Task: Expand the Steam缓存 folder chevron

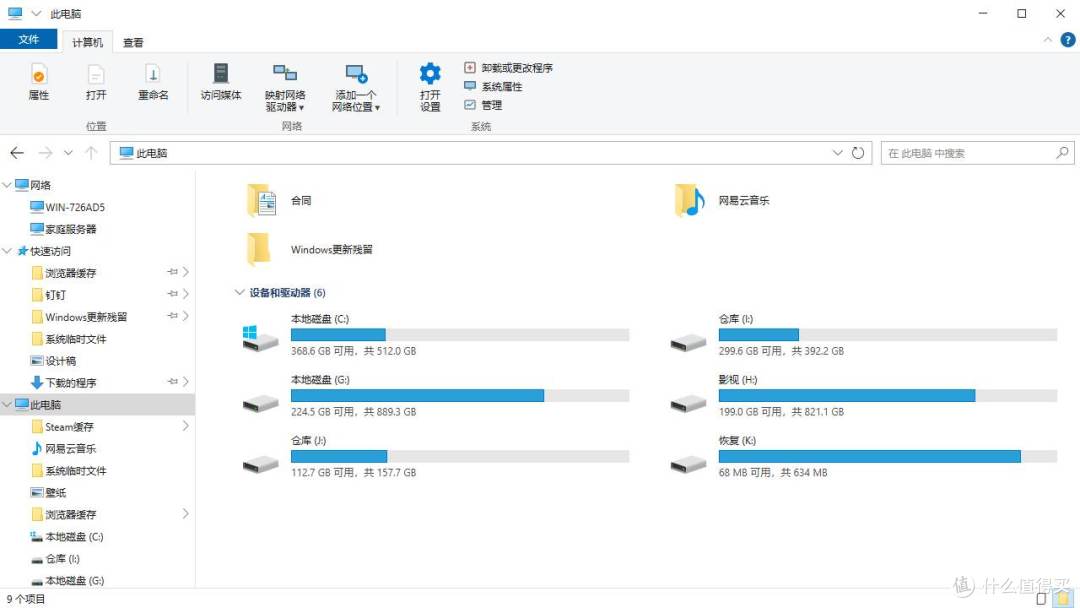Action: pos(186,426)
